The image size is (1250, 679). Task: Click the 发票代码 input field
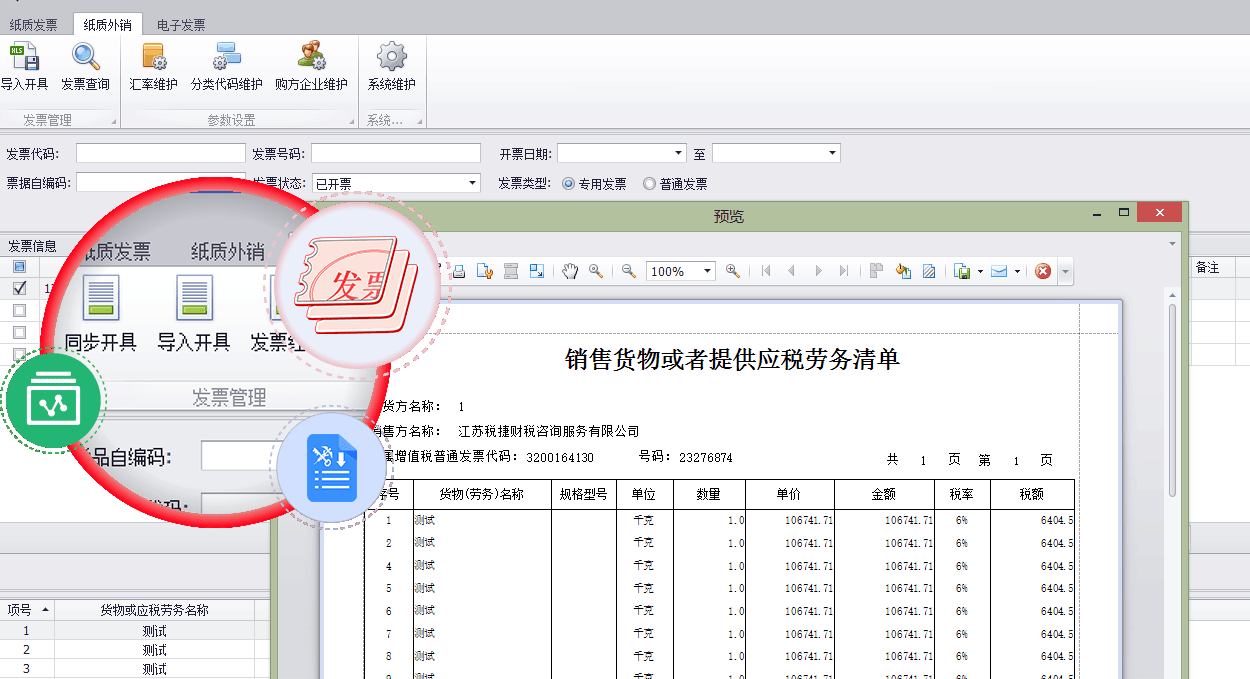pyautogui.click(x=160, y=153)
